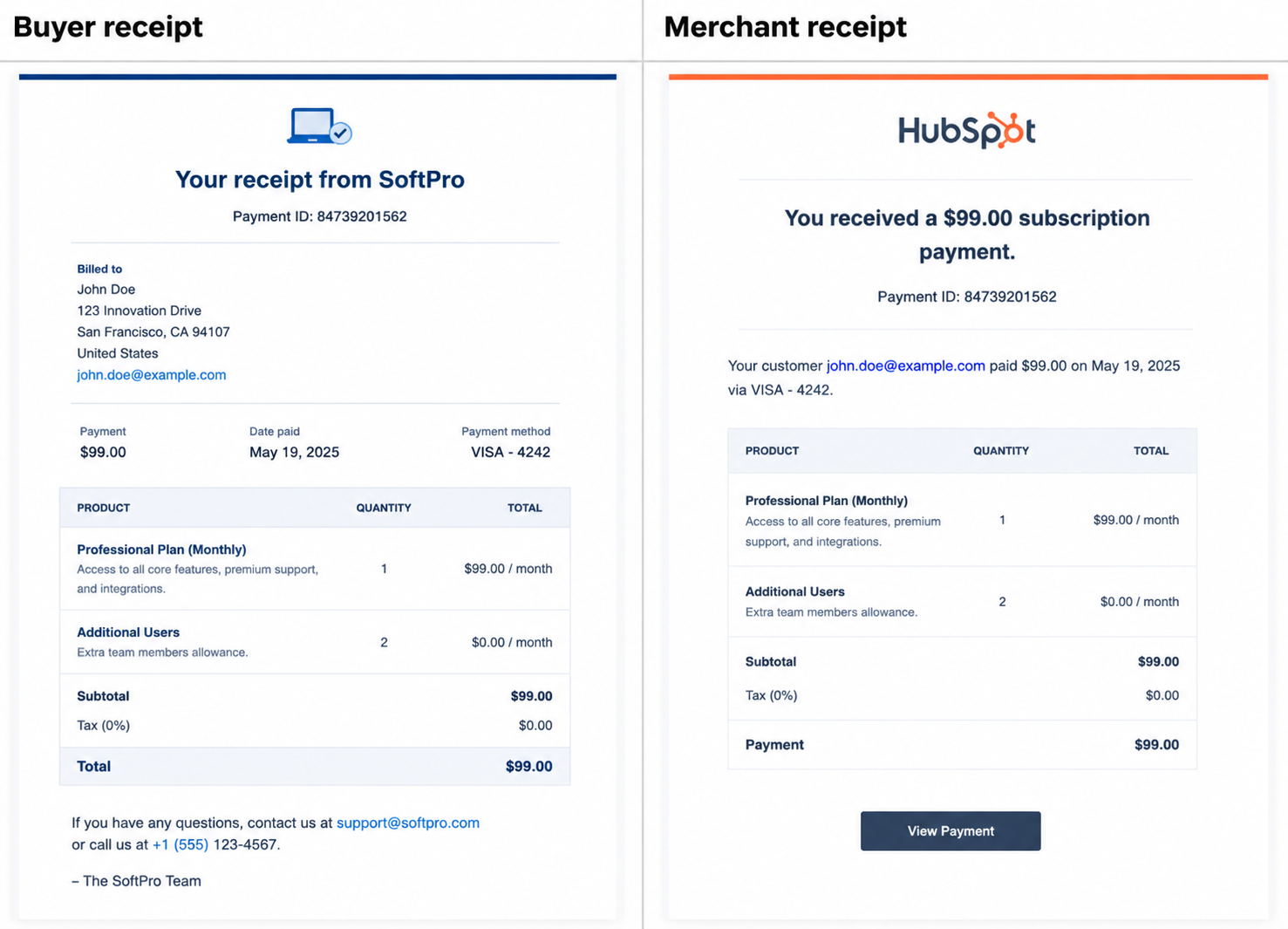Click the laptop checkmark icon on buyer receipt
Viewport: 1288px width, 929px height.
click(x=319, y=126)
